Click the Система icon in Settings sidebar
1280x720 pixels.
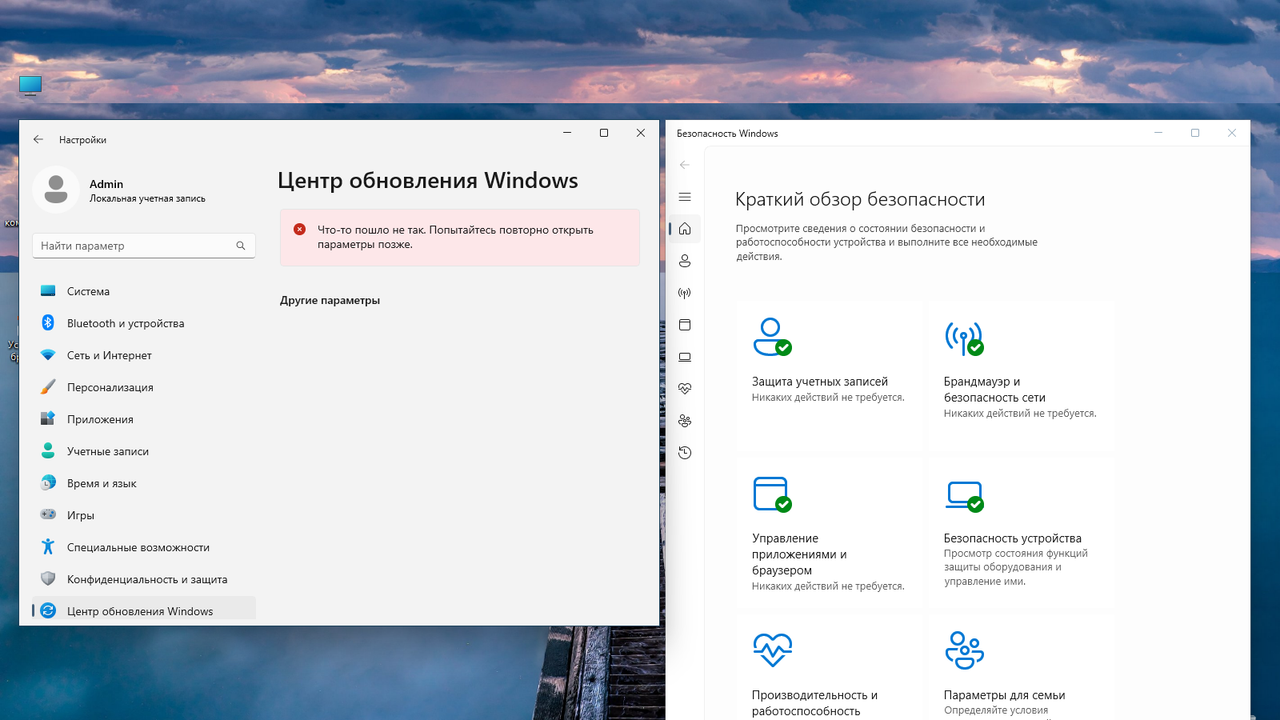click(x=47, y=291)
